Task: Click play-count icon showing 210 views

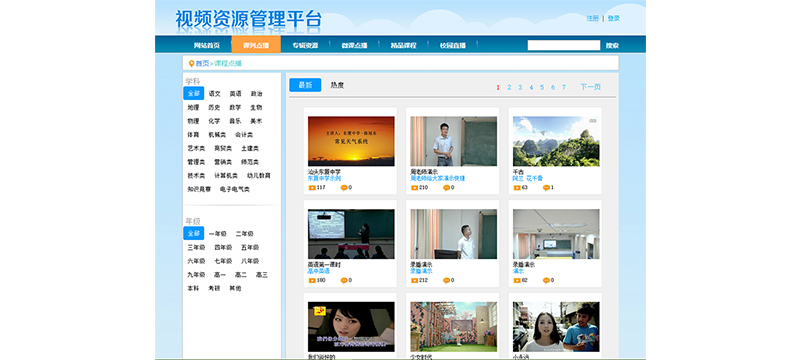Action: (414, 188)
